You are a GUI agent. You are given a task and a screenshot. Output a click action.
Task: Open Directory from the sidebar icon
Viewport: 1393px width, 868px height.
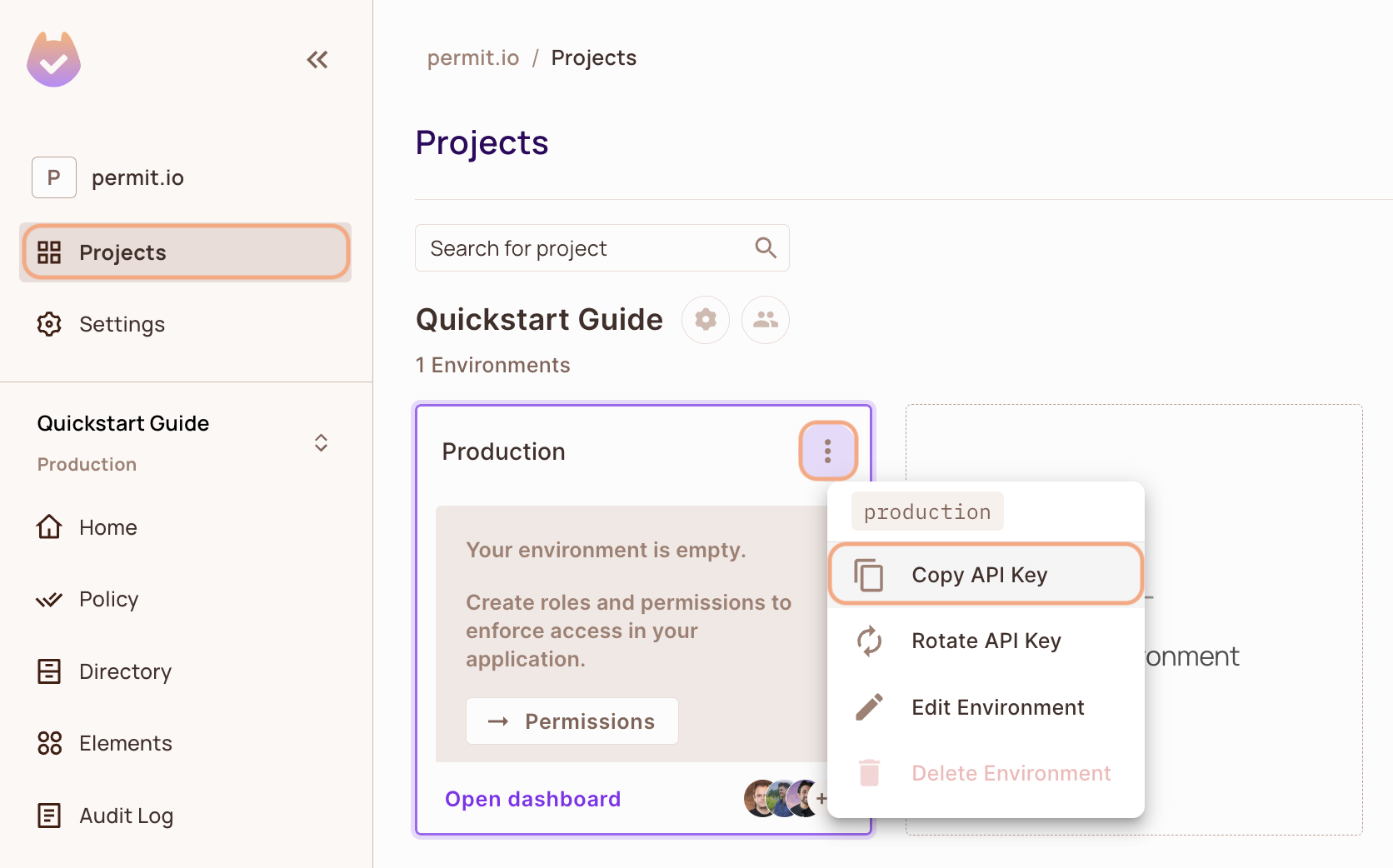(49, 671)
